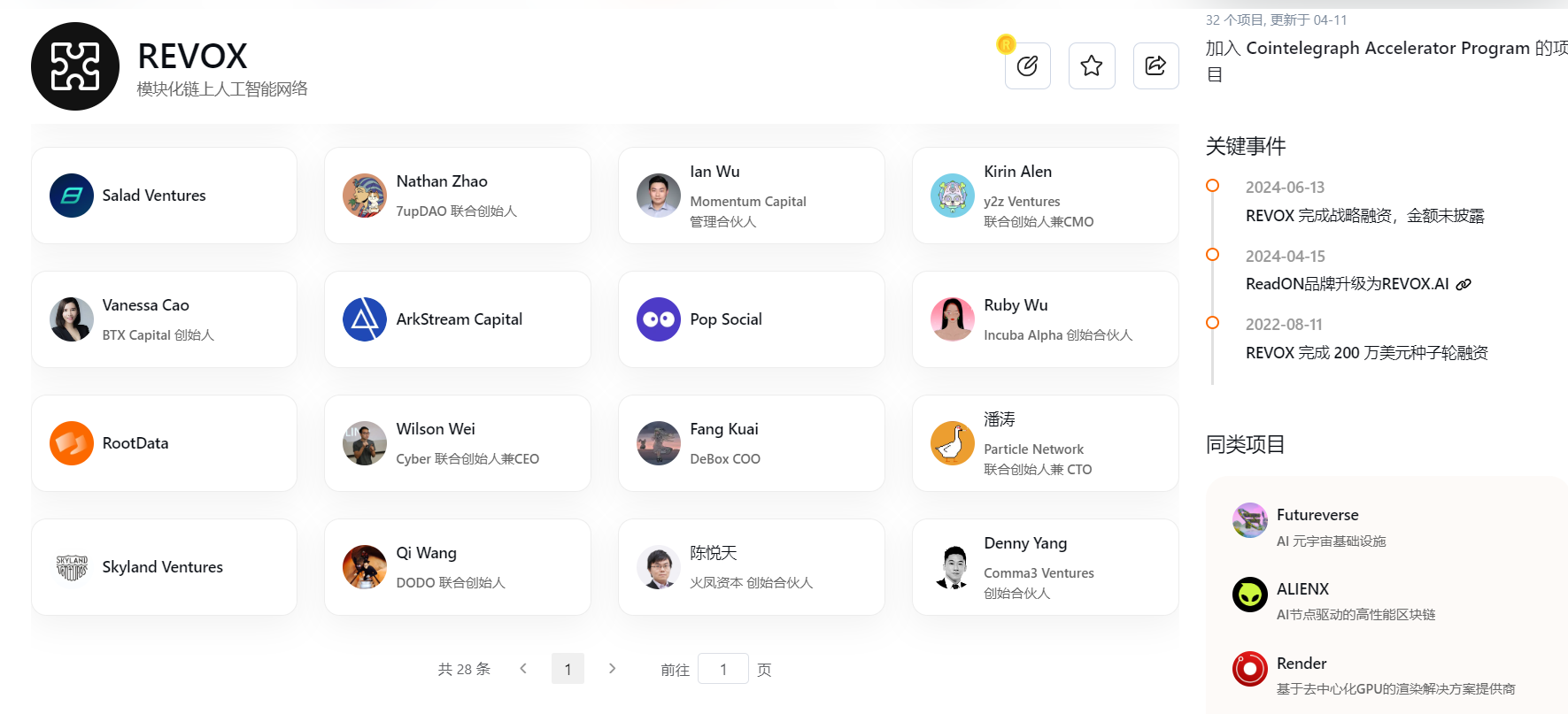Image resolution: width=1568 pixels, height=714 pixels.
Task: Click the share icon button
Action: (1155, 65)
